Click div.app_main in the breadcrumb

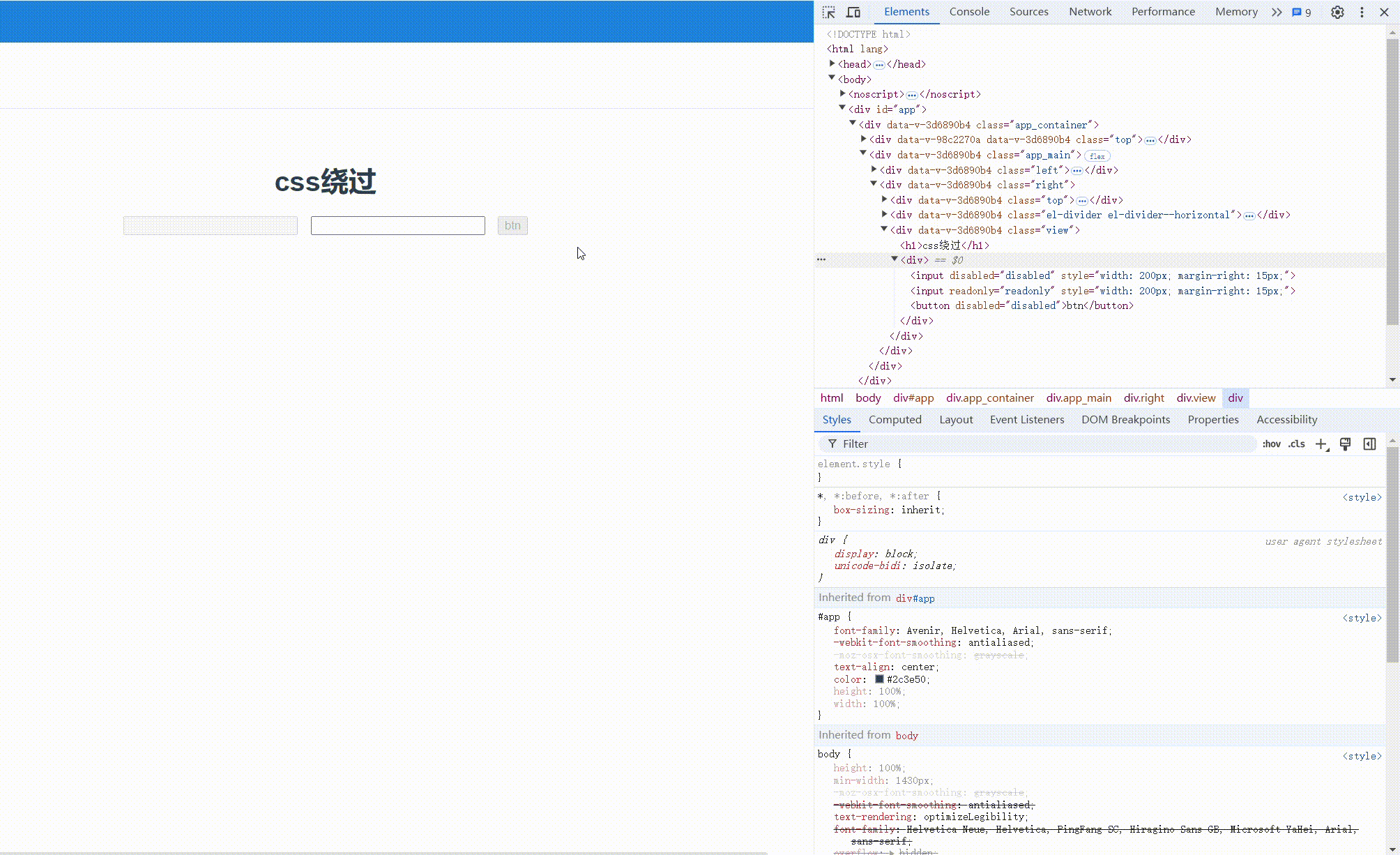coord(1079,398)
